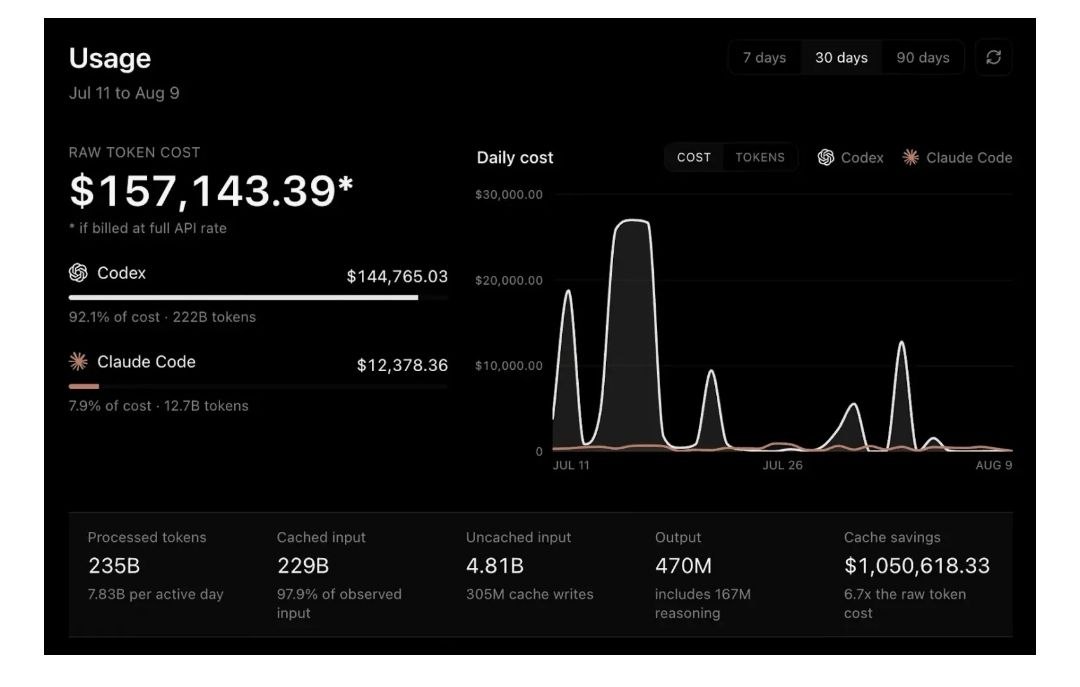This screenshot has height=687, width=1080.
Task: Click the Codex logo in chart legend
Action: 826,158
